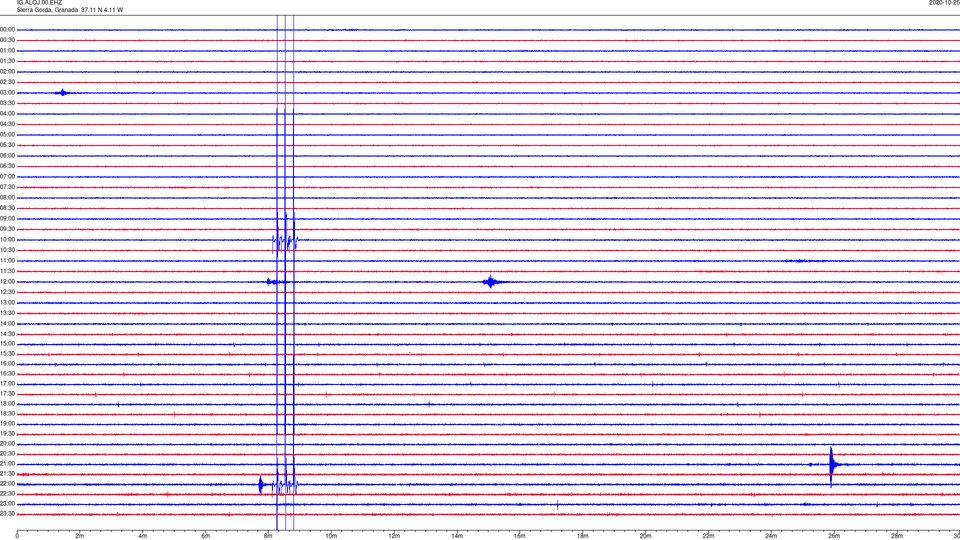Select the 01:00 trace time label
Viewport: 960px width, 540px height.
(x=7, y=50)
